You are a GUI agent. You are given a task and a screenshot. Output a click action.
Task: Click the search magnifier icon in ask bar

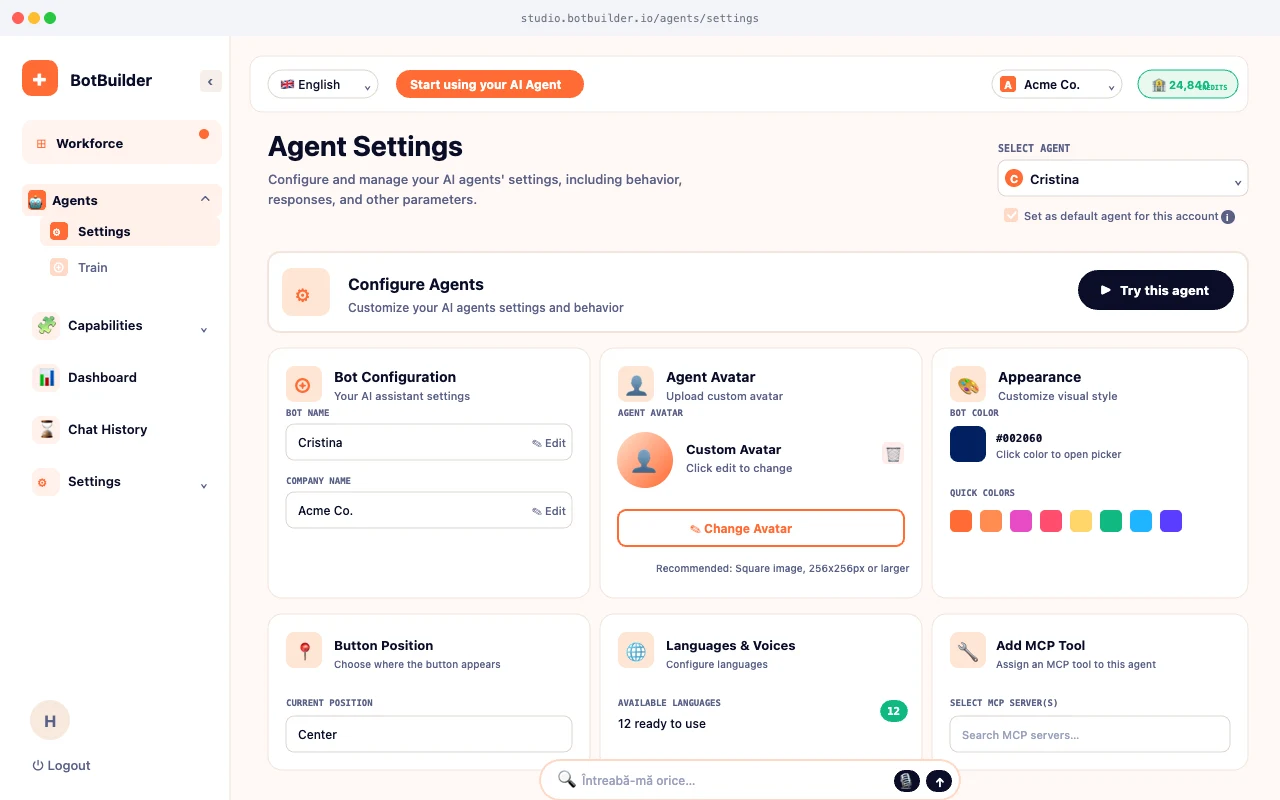point(566,779)
